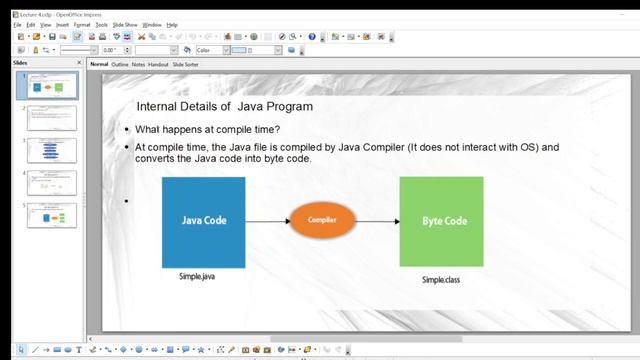The image size is (640, 360).
Task: Switch to the Slide Sorter tab
Action: (x=185, y=64)
